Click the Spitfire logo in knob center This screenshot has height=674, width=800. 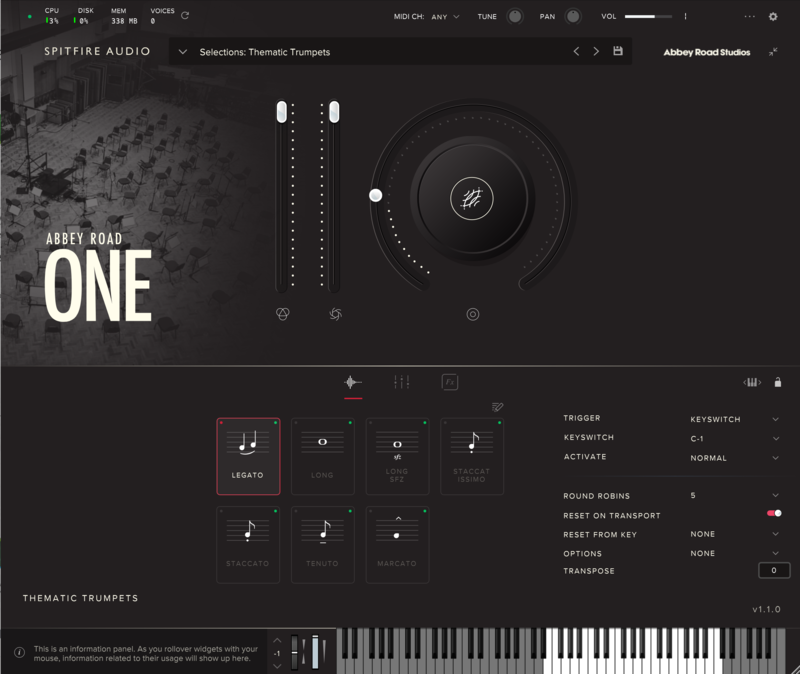click(472, 198)
